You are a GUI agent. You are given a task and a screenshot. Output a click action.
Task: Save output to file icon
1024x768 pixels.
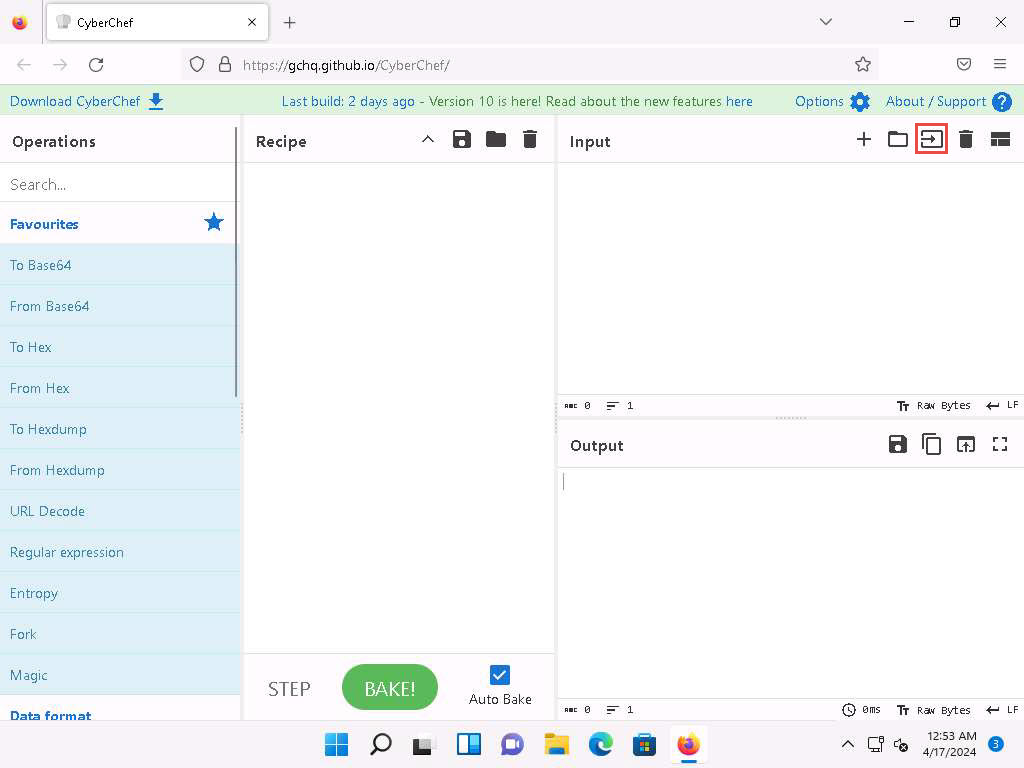pyautogui.click(x=898, y=445)
